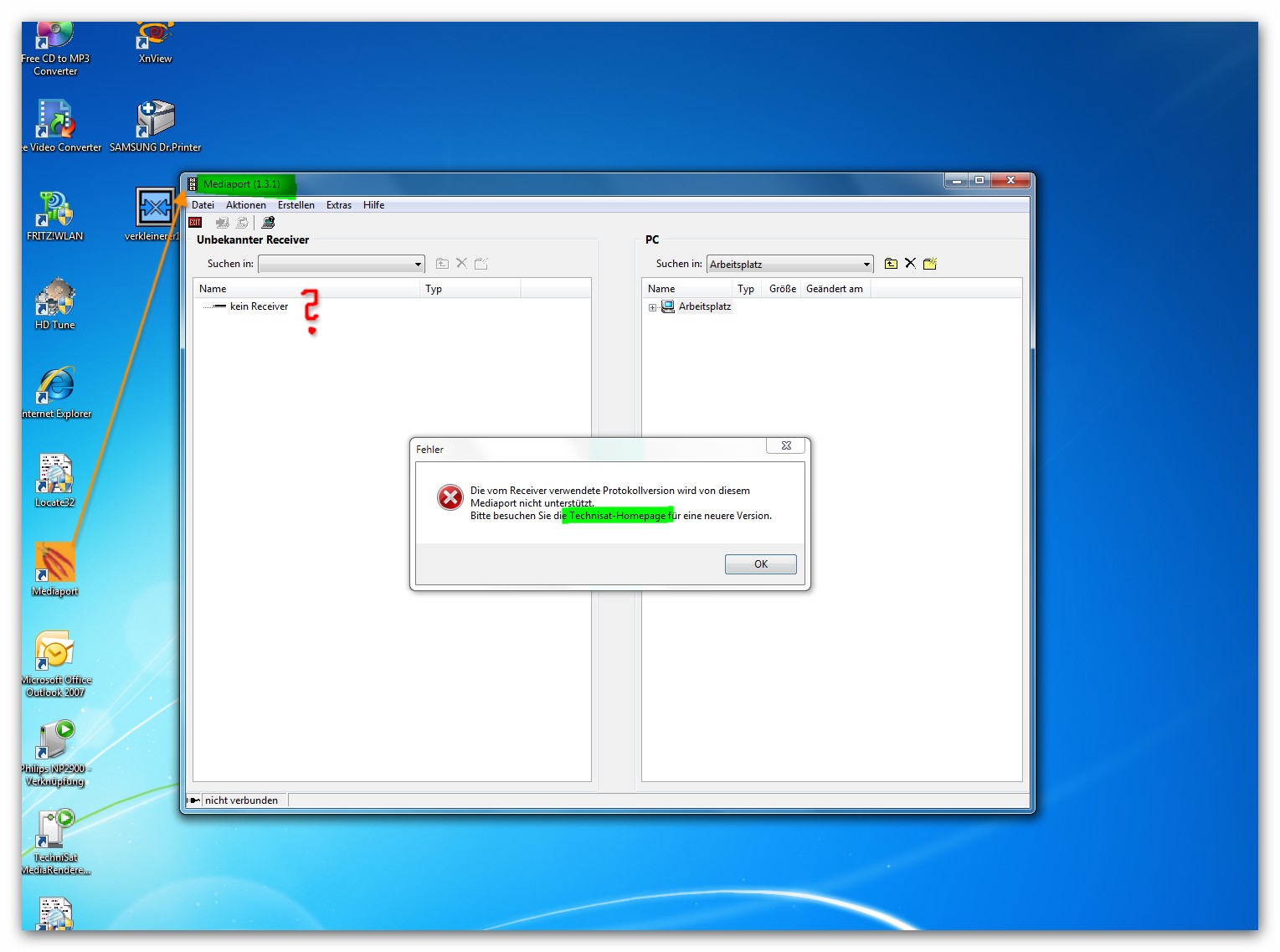Click the nicht verbunden status text

242,800
